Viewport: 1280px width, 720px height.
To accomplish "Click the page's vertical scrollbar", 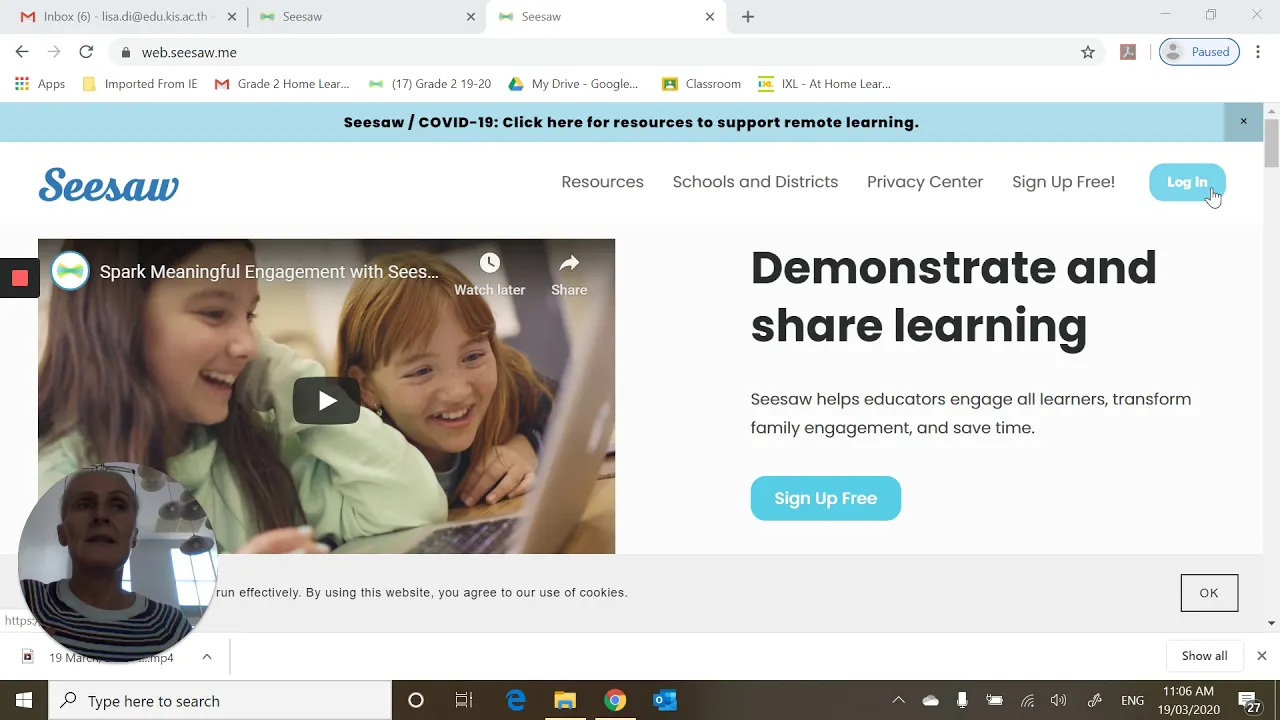I will tap(1272, 144).
